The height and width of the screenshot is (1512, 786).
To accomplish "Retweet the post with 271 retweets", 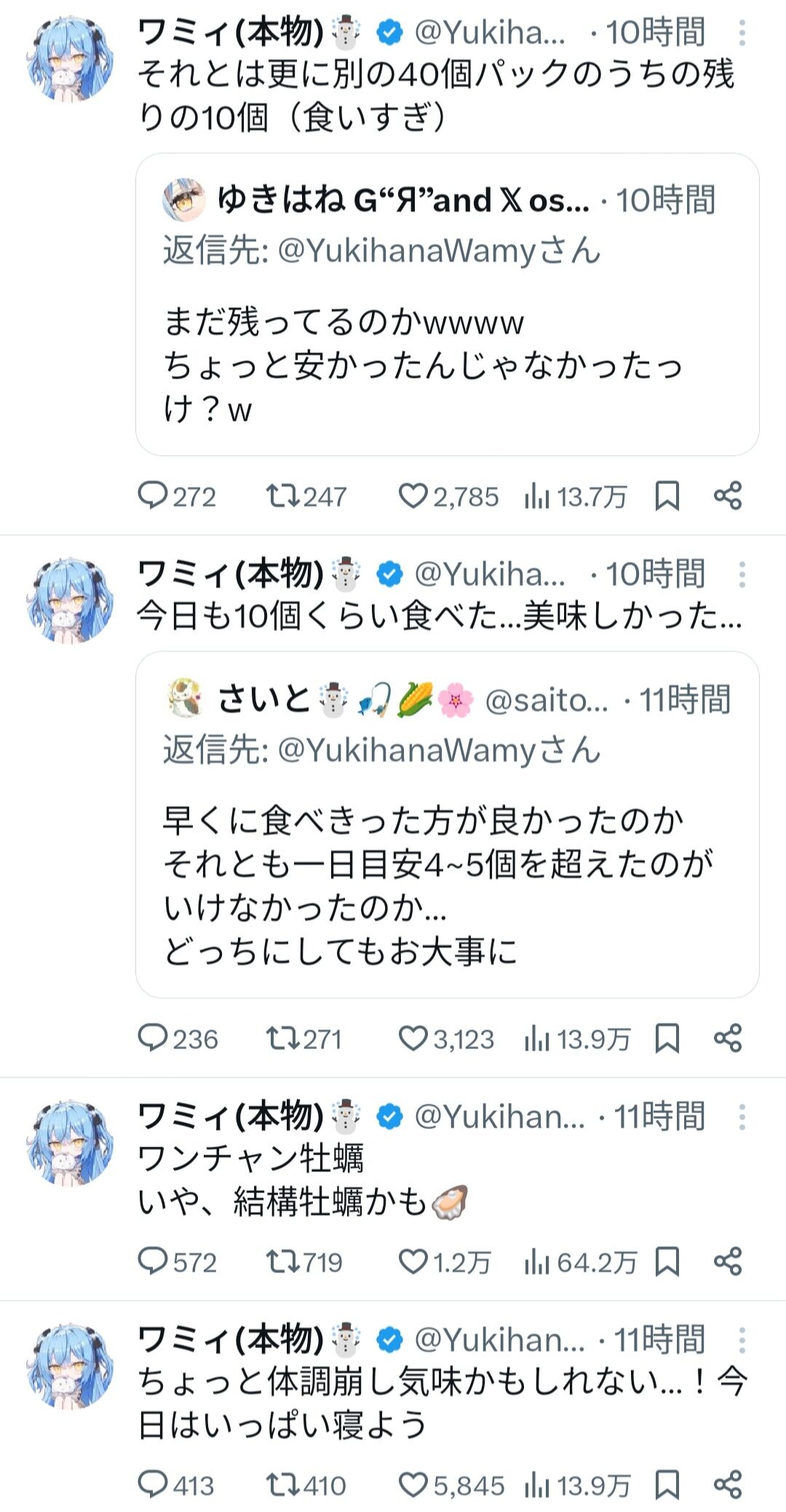I will tap(303, 1039).
